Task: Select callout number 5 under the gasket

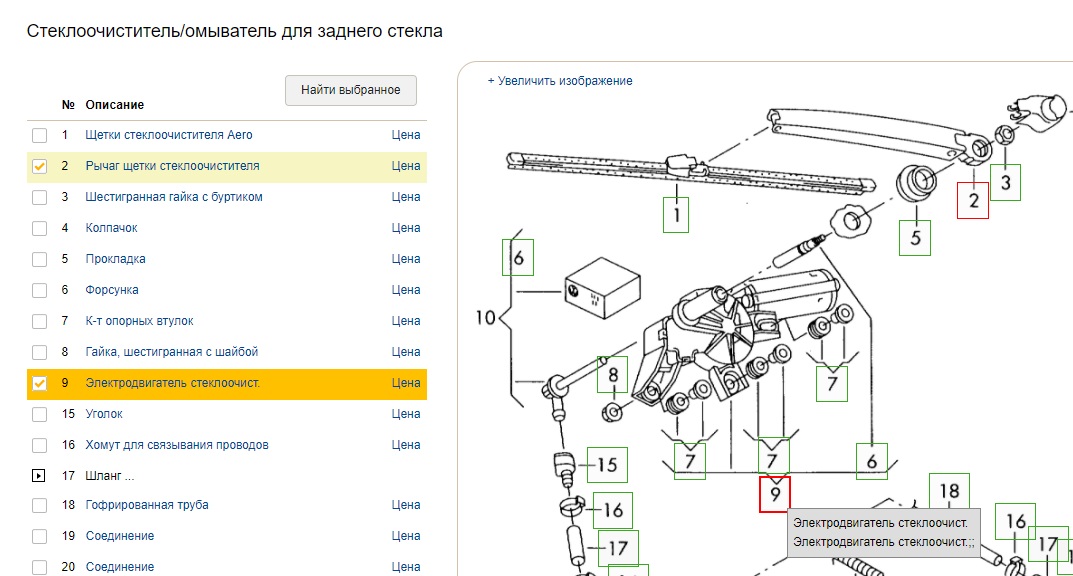Action: pyautogui.click(x=915, y=238)
